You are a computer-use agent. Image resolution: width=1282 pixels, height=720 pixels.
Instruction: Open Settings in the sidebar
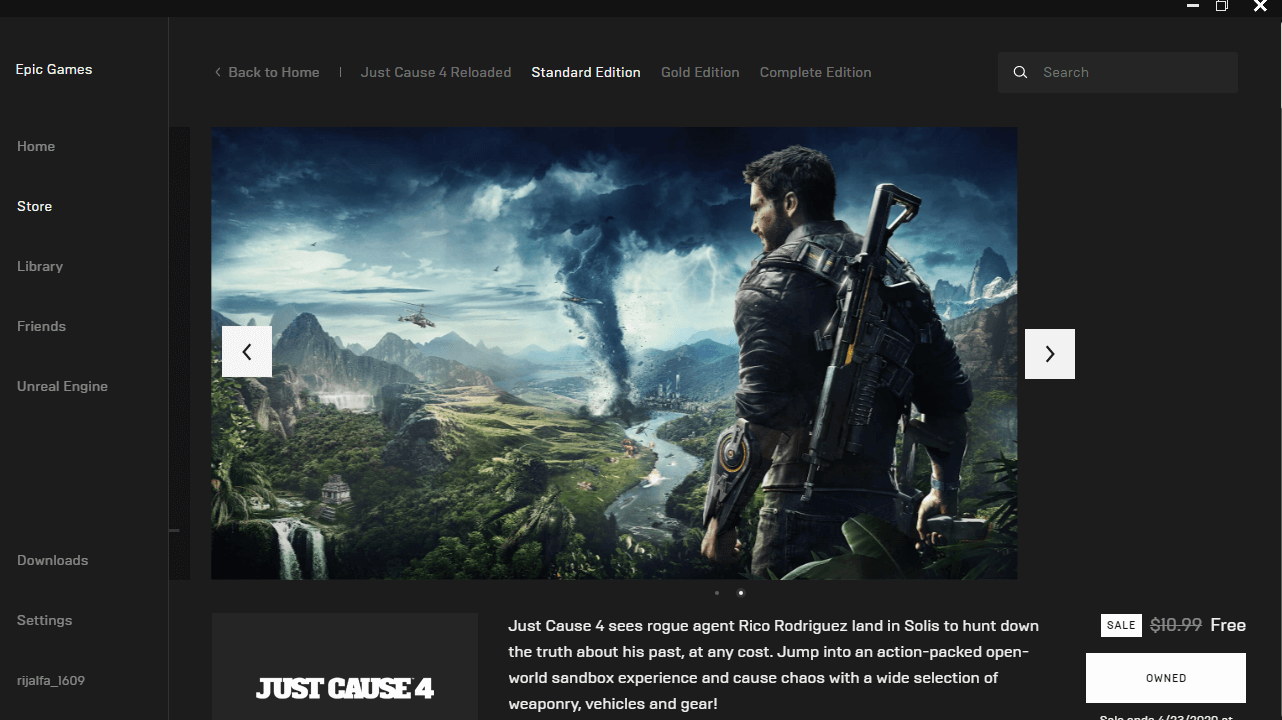(45, 621)
